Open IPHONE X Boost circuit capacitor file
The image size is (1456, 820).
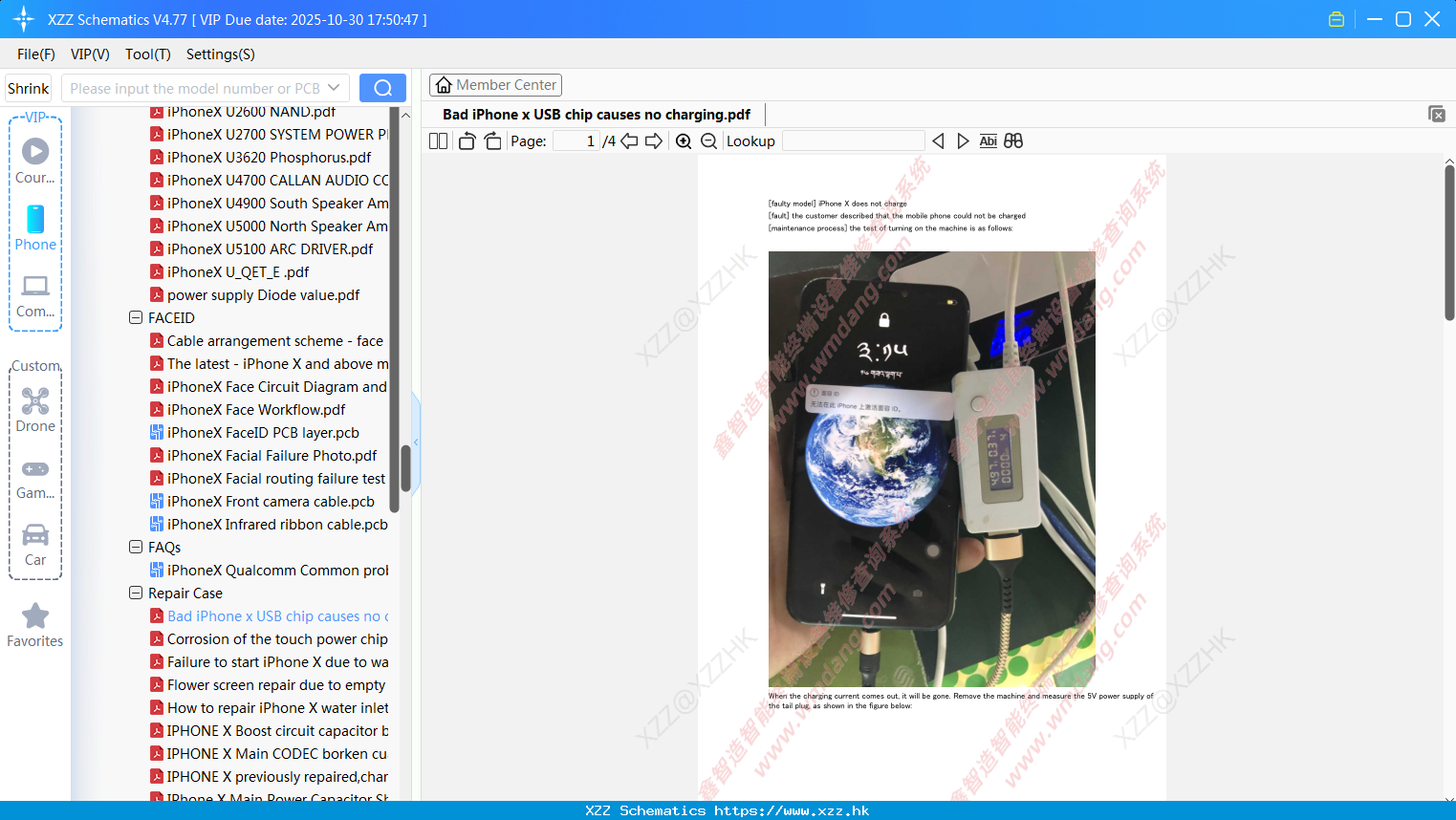(270, 731)
